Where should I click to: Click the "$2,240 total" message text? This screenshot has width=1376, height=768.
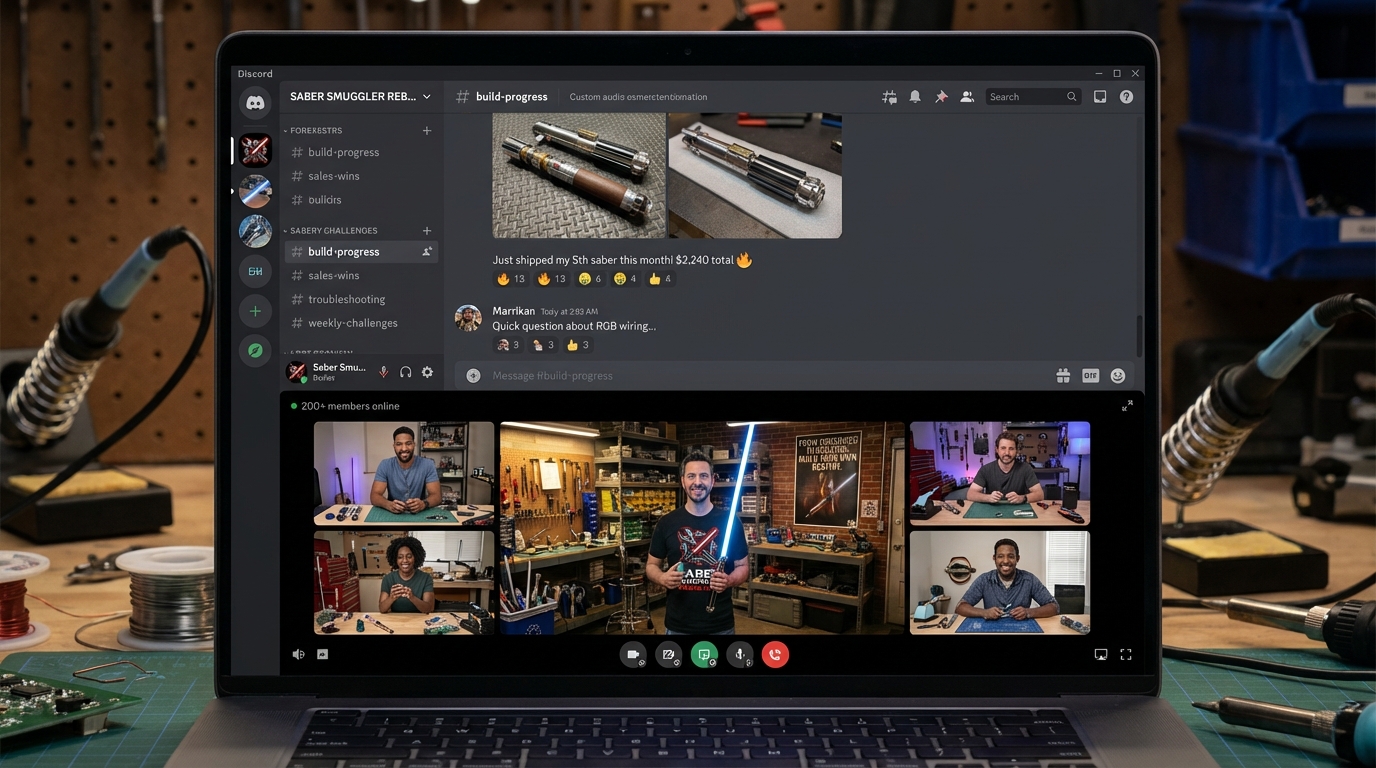pyautogui.click(x=705, y=260)
